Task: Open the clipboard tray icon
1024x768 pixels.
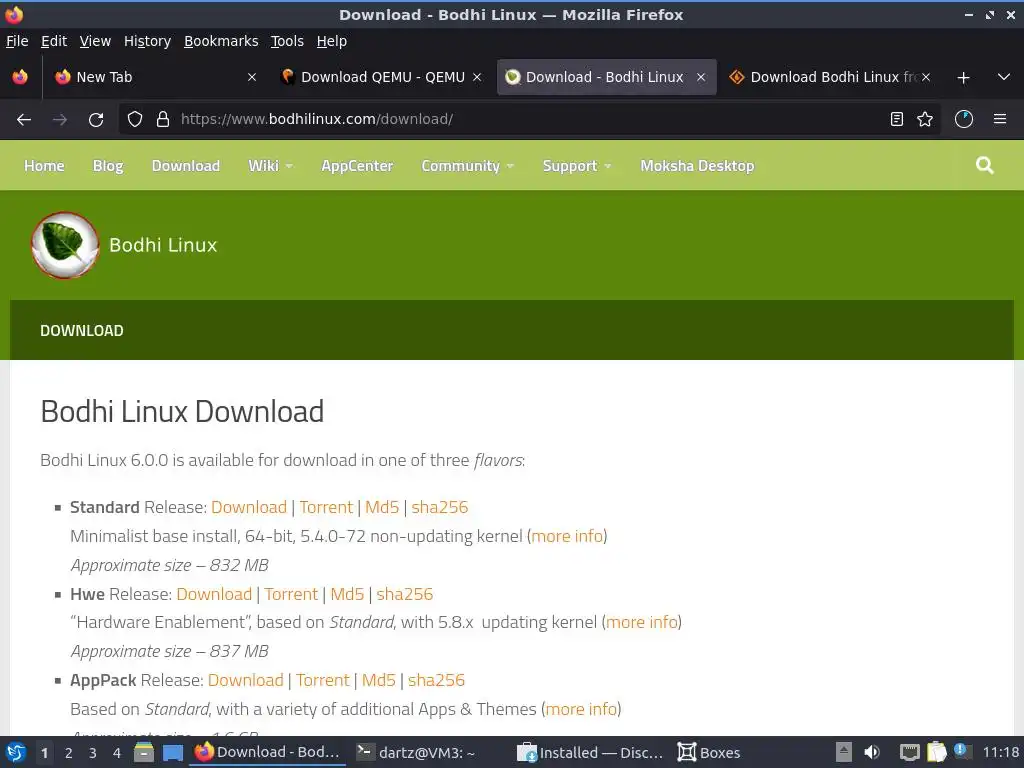Action: (936, 752)
